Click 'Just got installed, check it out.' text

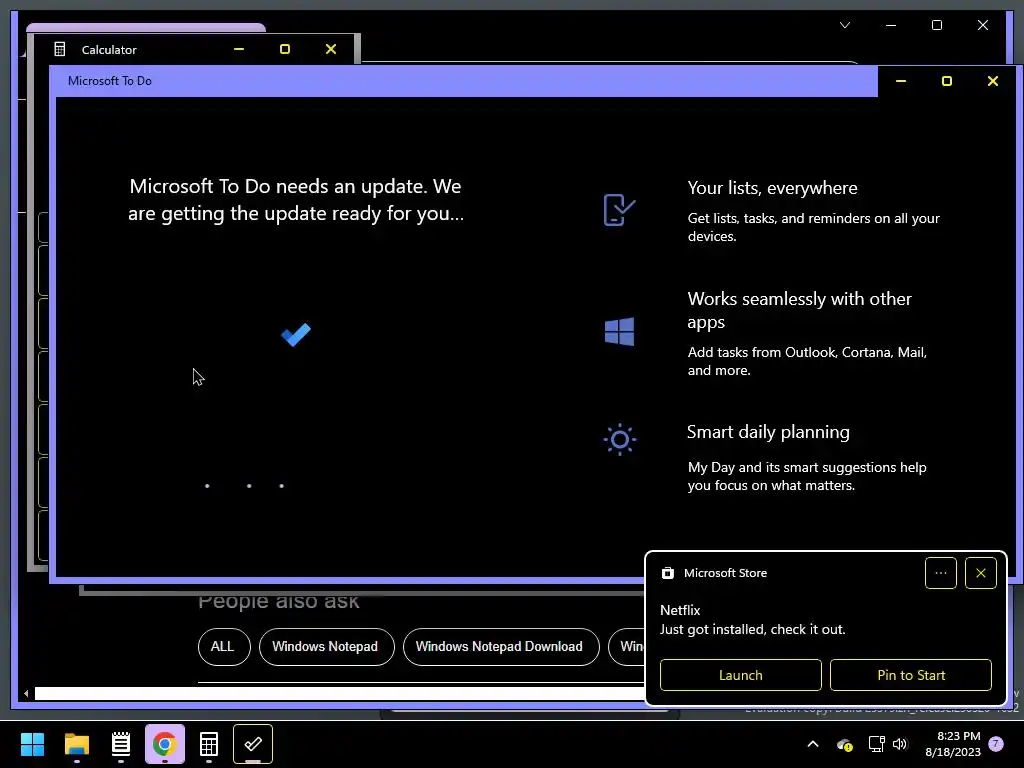(x=752, y=630)
